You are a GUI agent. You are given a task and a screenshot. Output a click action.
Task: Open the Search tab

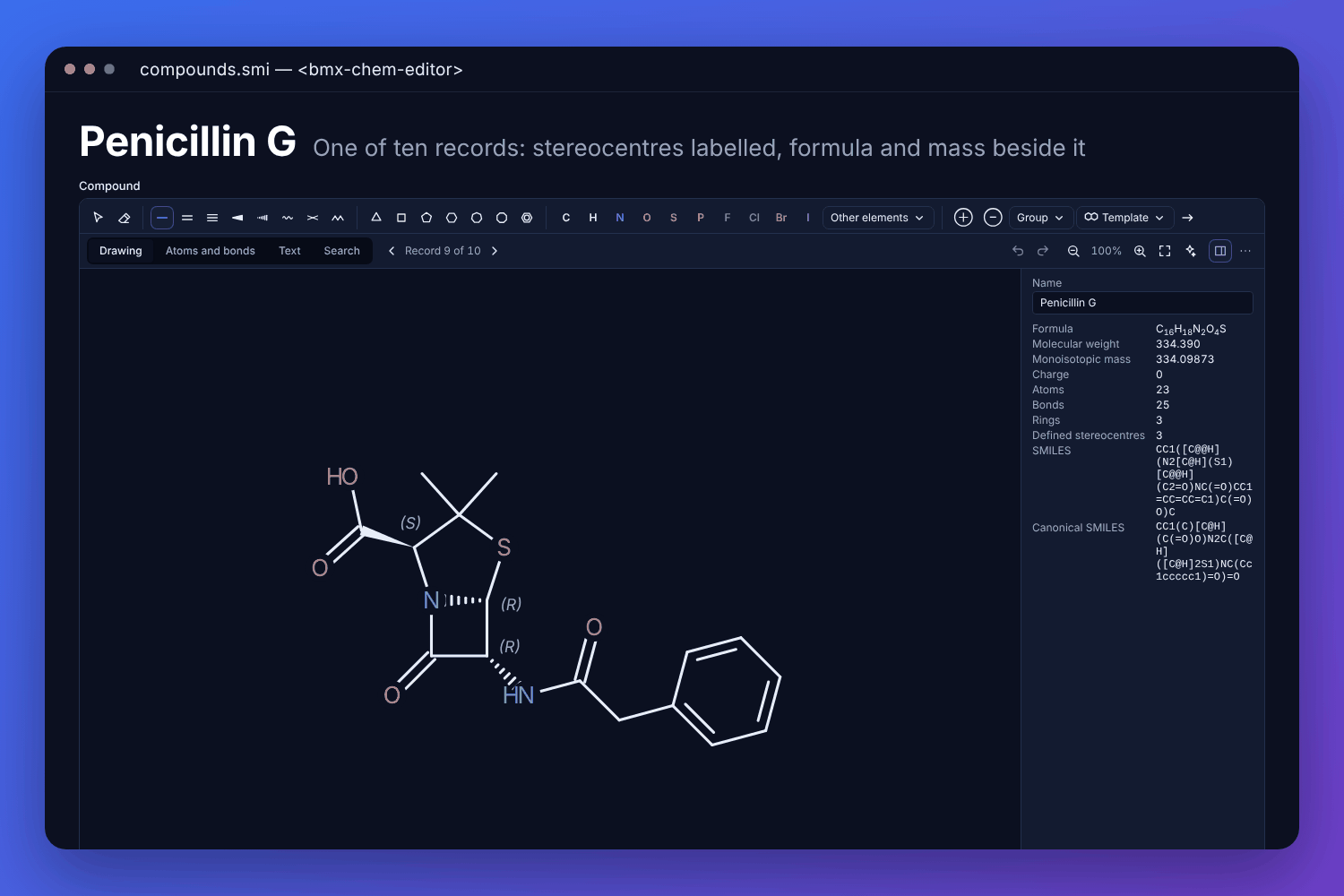tap(342, 251)
